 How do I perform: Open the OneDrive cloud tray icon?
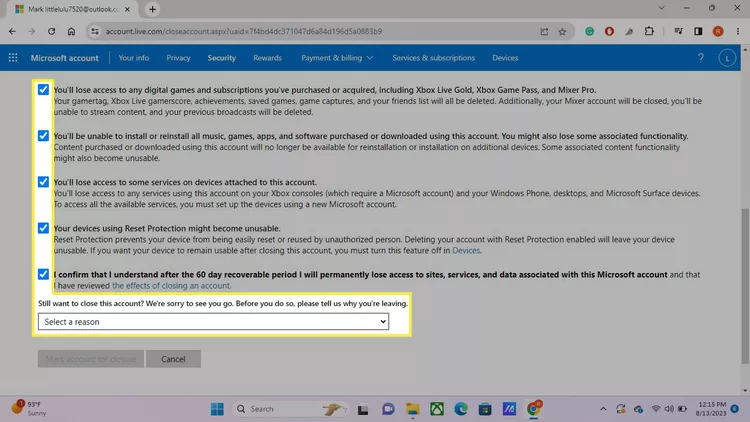click(x=638, y=409)
